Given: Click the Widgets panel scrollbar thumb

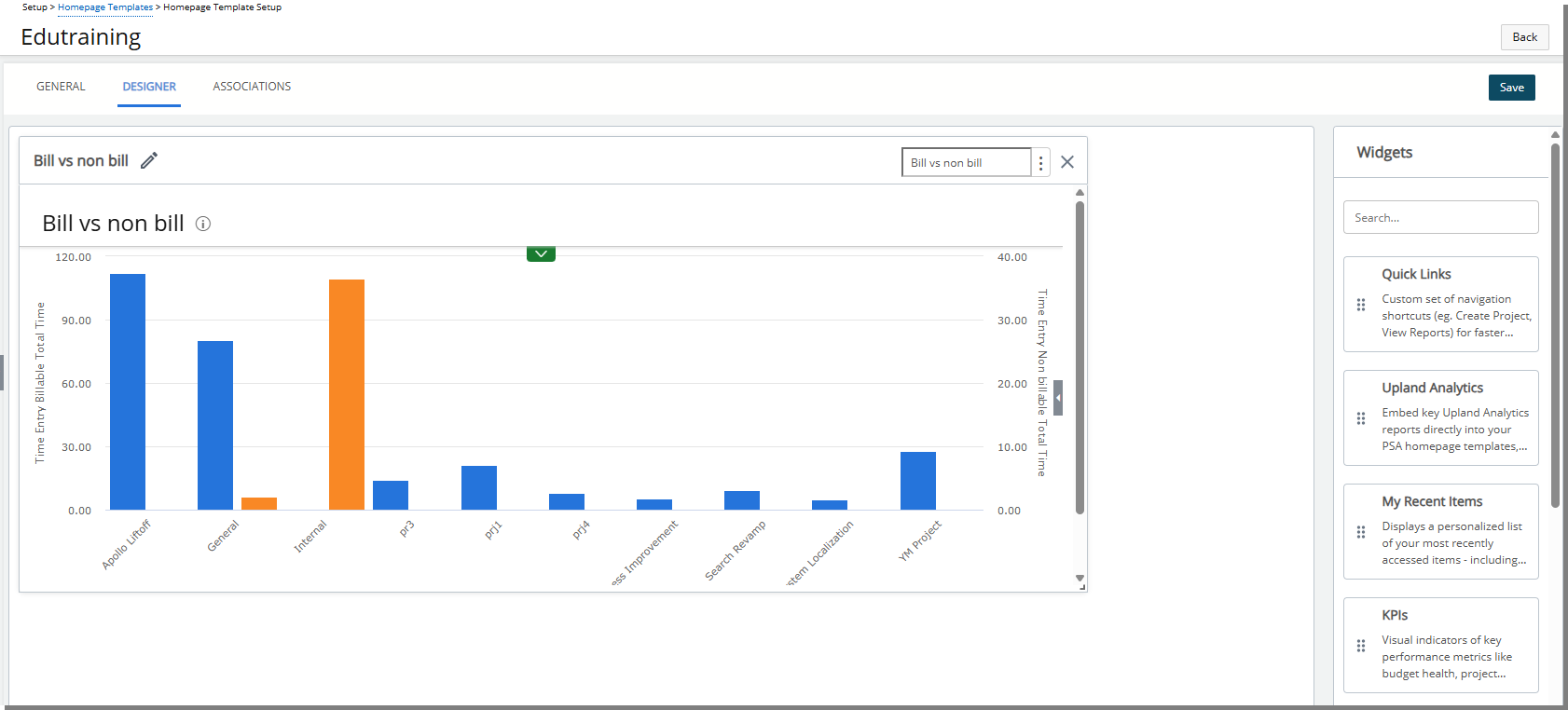Looking at the screenshot, I should tap(1555, 324).
